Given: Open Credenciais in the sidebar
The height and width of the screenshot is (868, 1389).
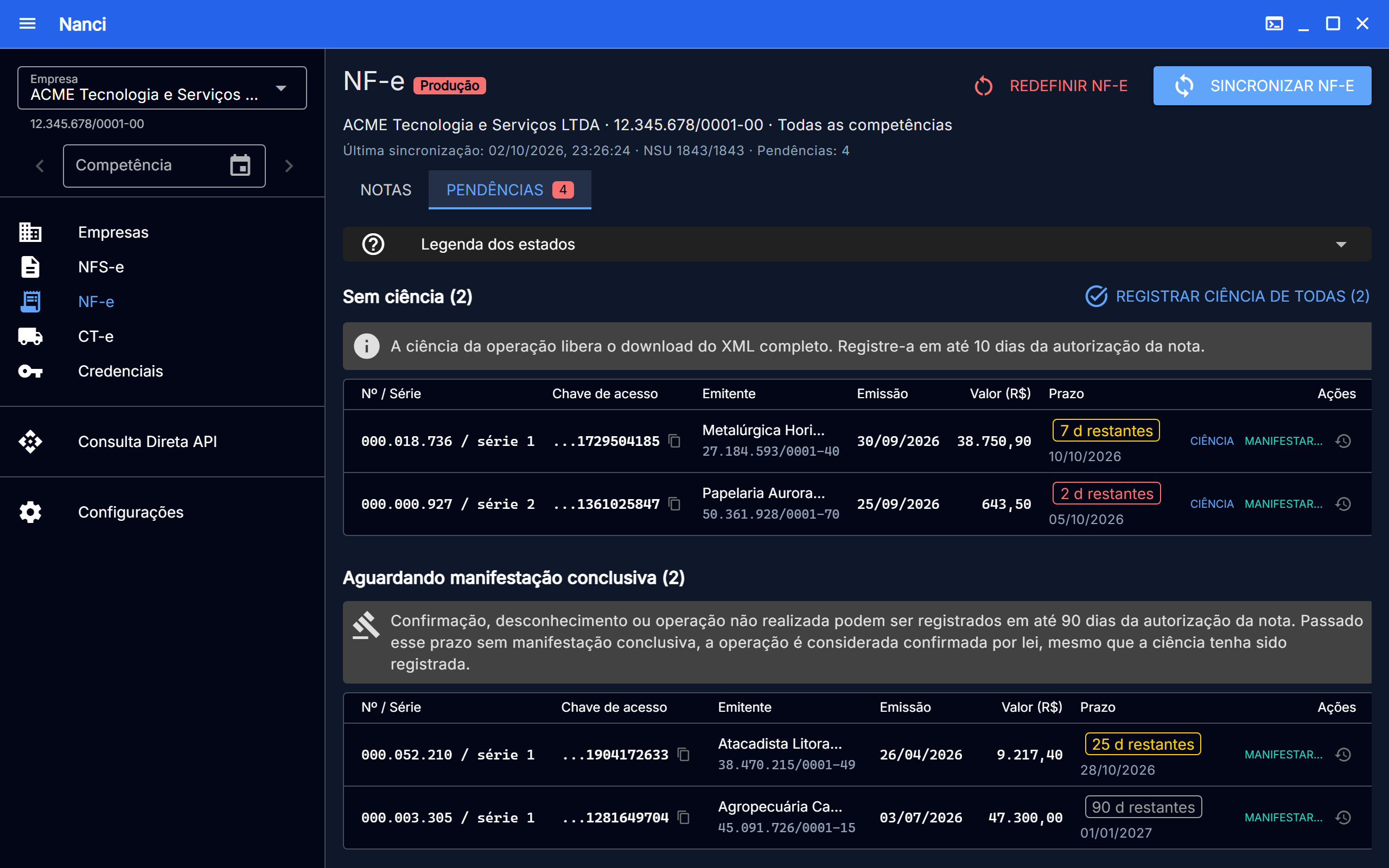Looking at the screenshot, I should [162, 371].
